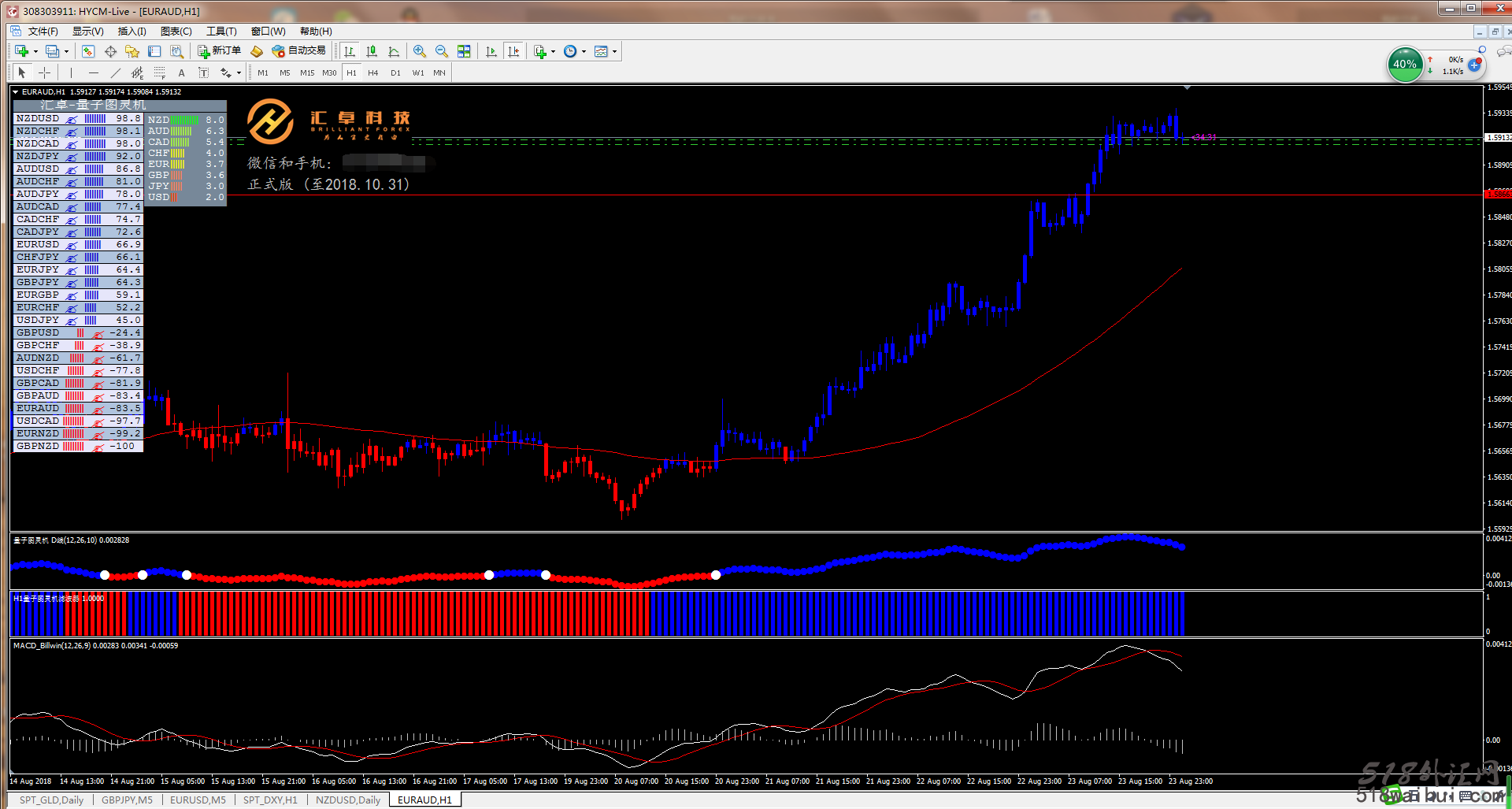The image size is (1512, 809).
Task: Switch chart to candlestick mode
Action: click(372, 51)
